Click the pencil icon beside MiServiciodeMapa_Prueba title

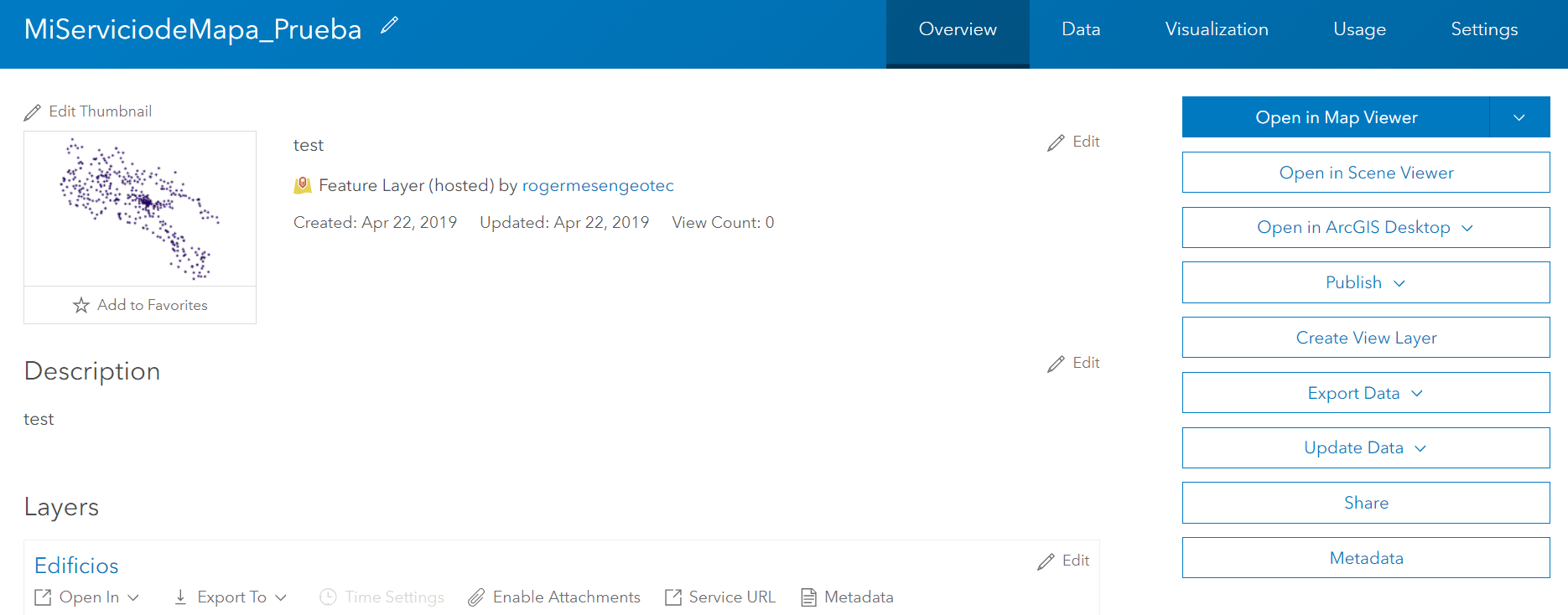[x=389, y=26]
